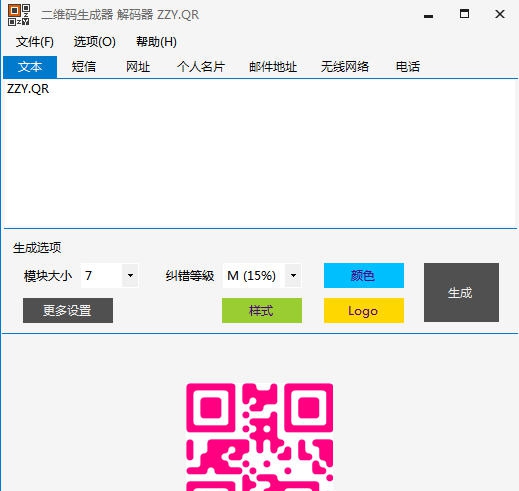Click the ZZY.QR app icon in title bar
The image size is (519, 491).
19,15
